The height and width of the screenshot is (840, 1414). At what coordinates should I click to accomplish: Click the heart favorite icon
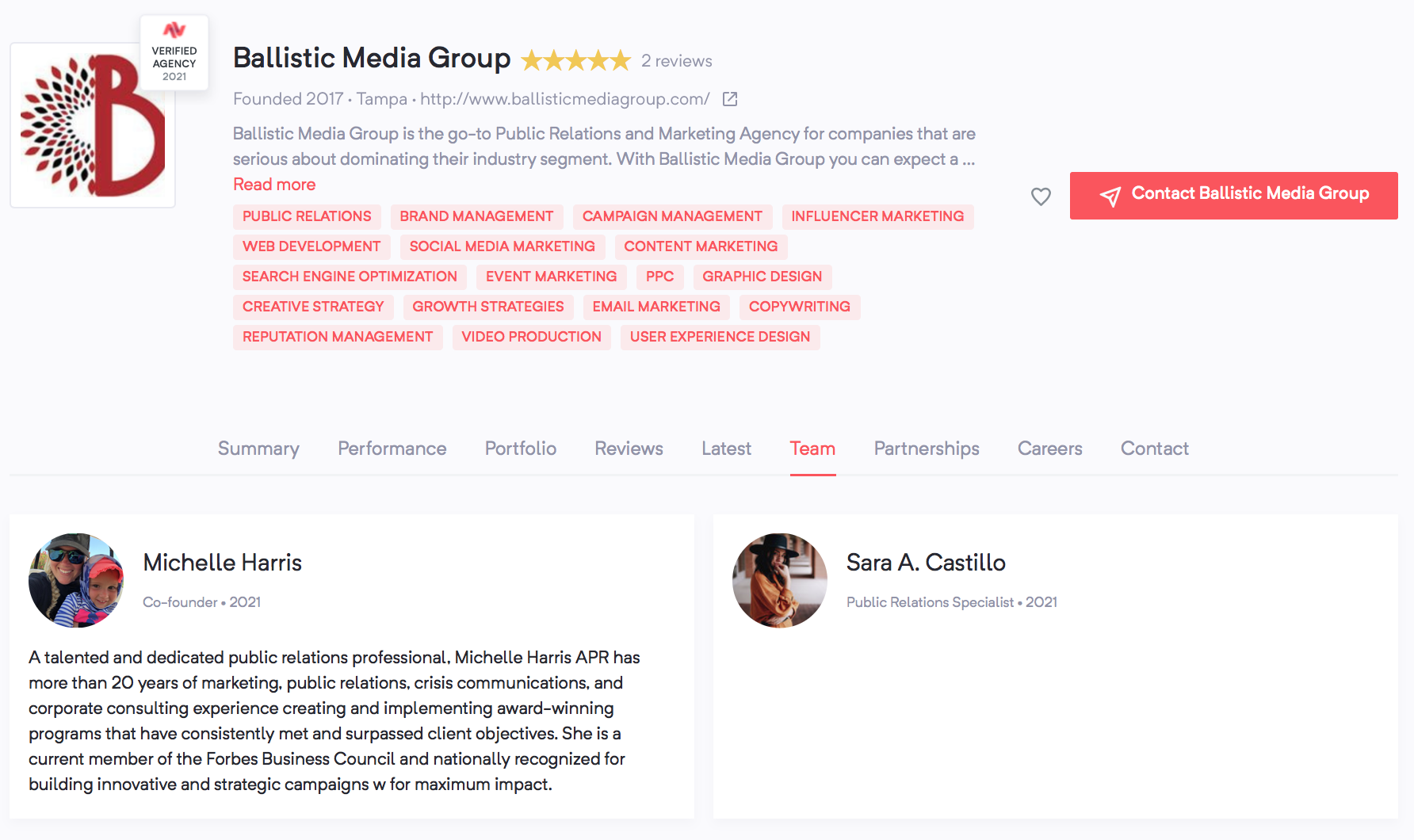tap(1041, 196)
